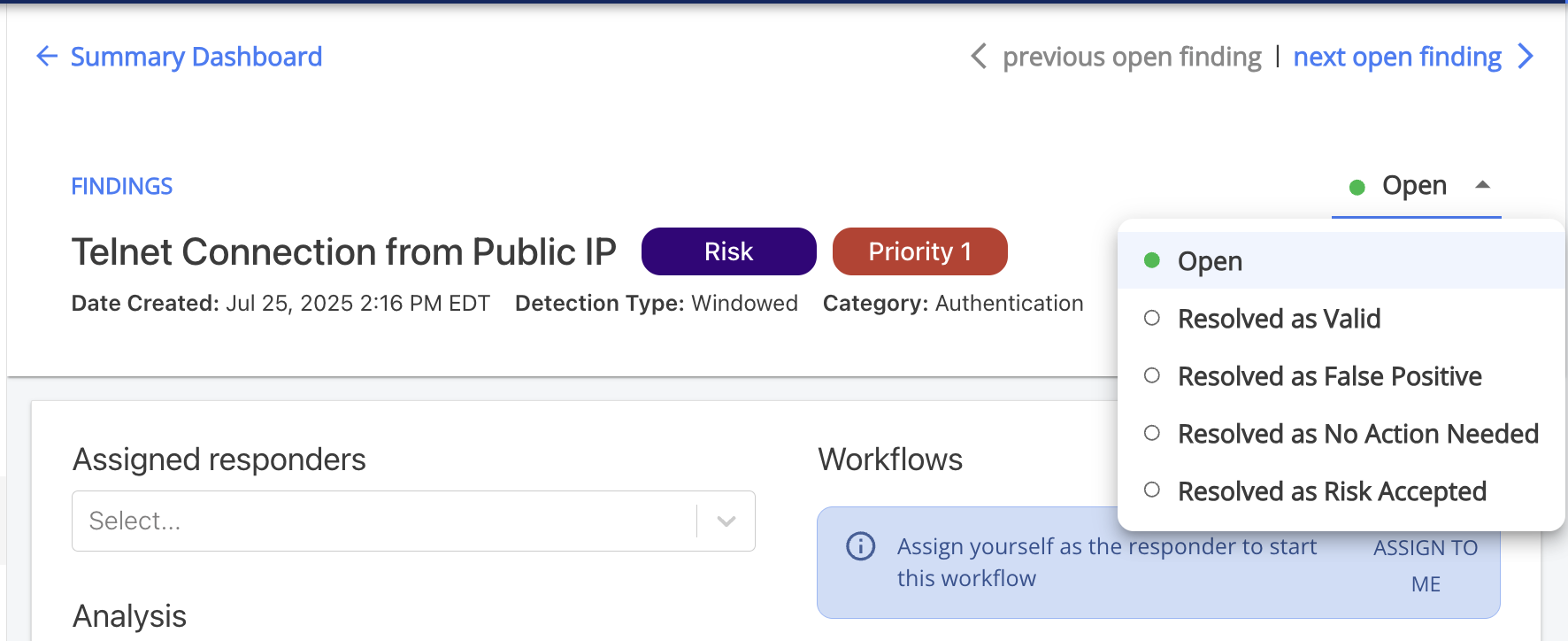Click the Detection Type Windowed text

pos(657,304)
